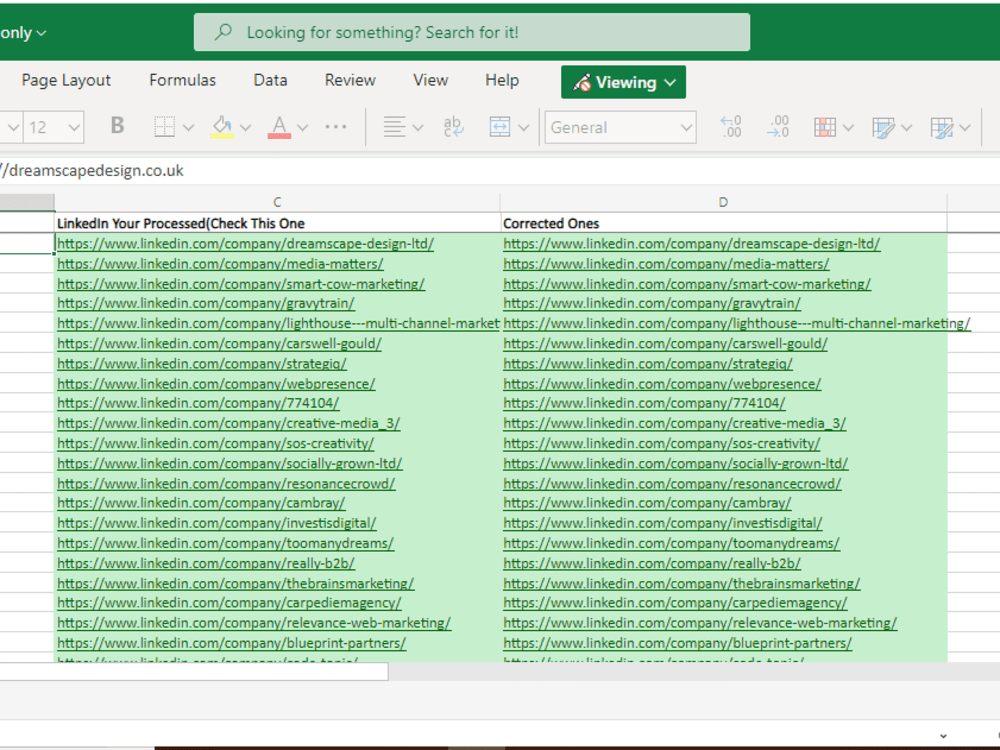Expand Format as Table dropdown arrow

point(906,128)
